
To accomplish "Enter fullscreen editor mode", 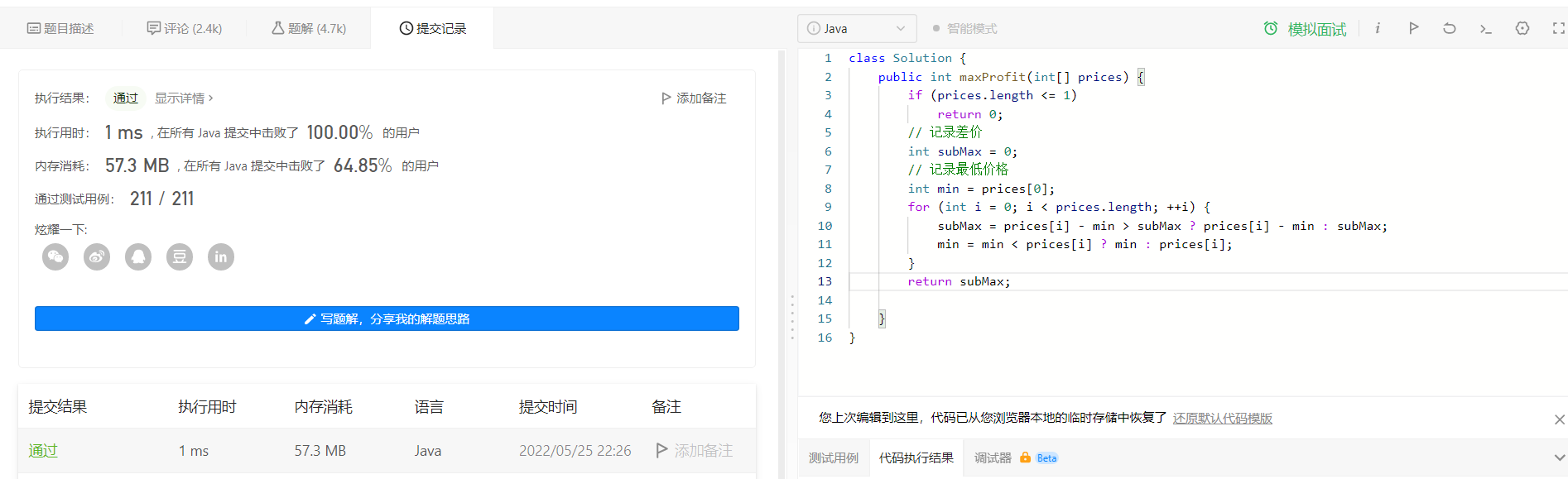I will [1558, 28].
